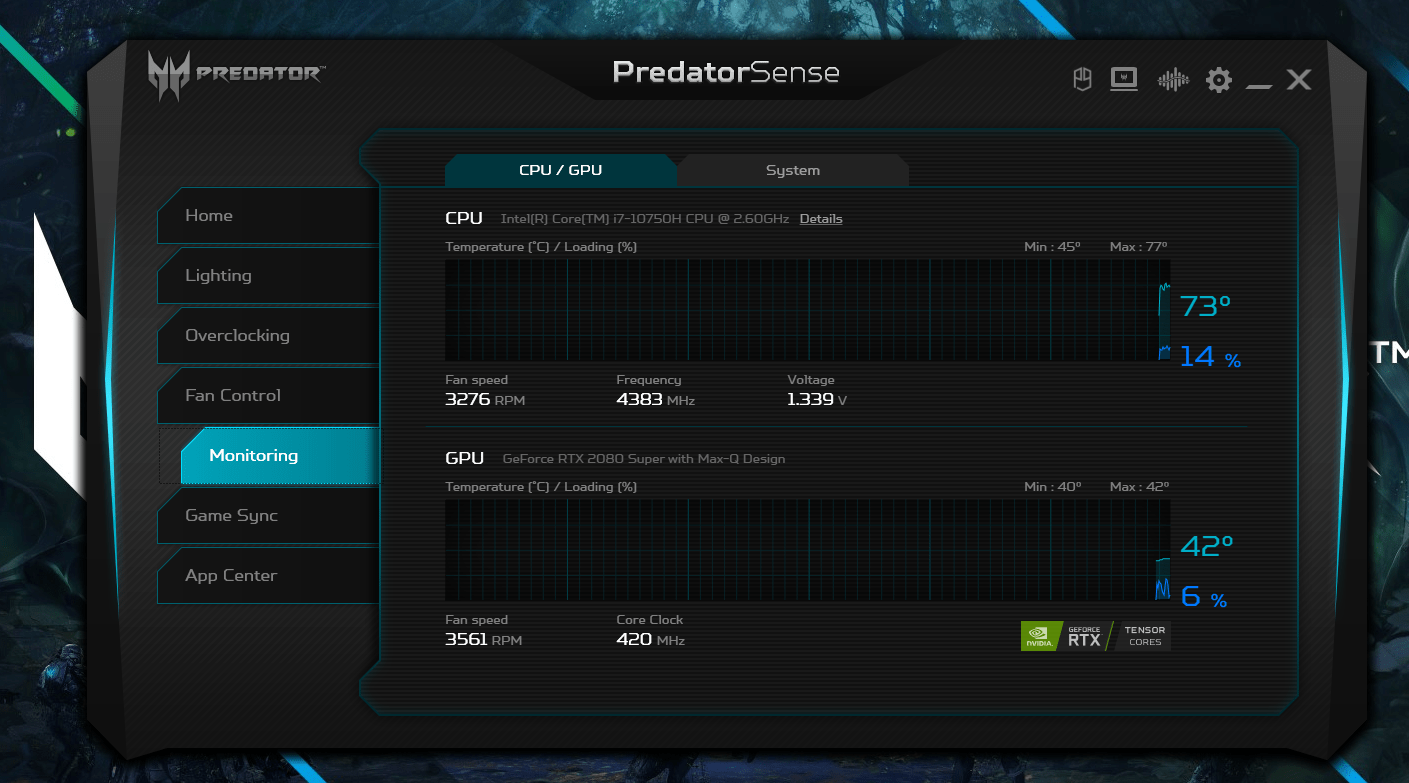
Task: Click the GeForce RTX badge
Action: (1085, 636)
